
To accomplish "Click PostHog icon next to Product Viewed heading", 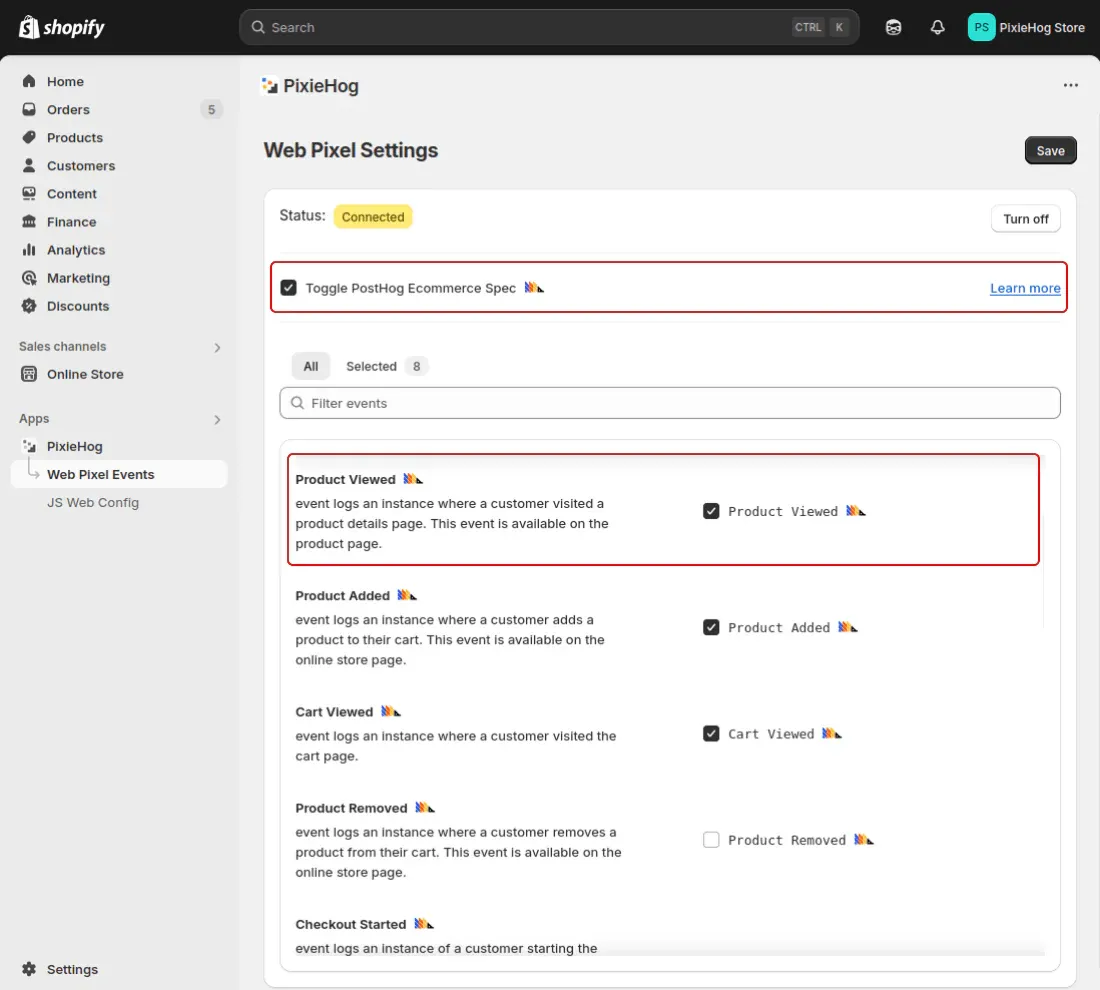I will coord(412,479).
